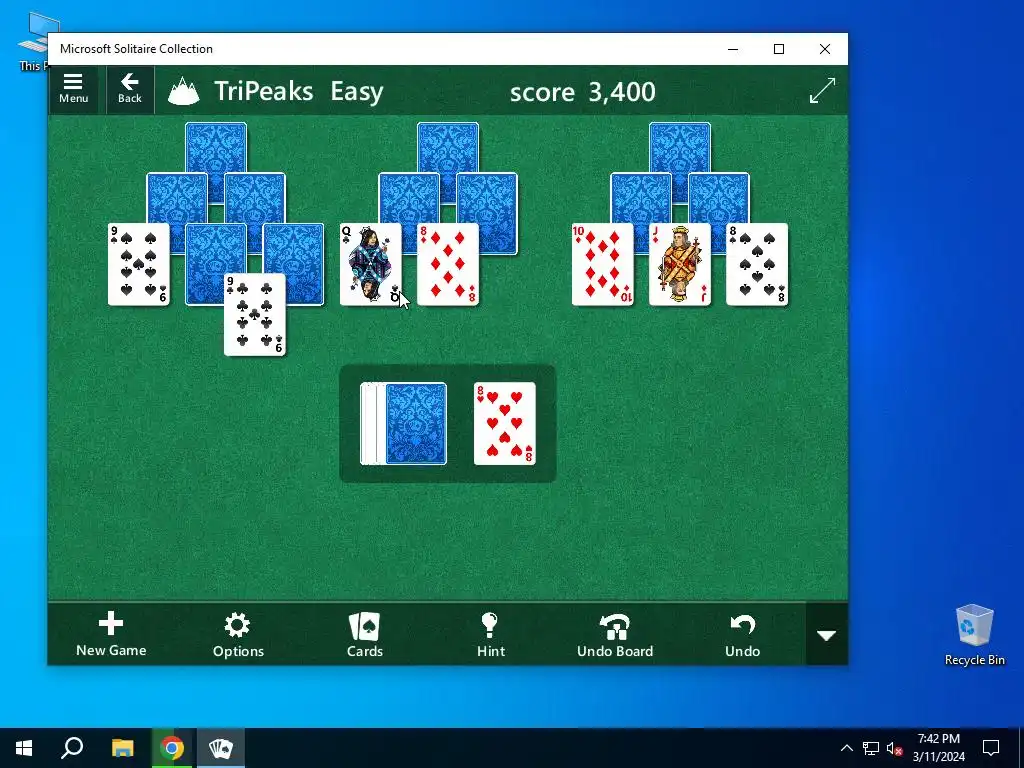
Task: Open the Windows Start menu
Action: coord(24,748)
